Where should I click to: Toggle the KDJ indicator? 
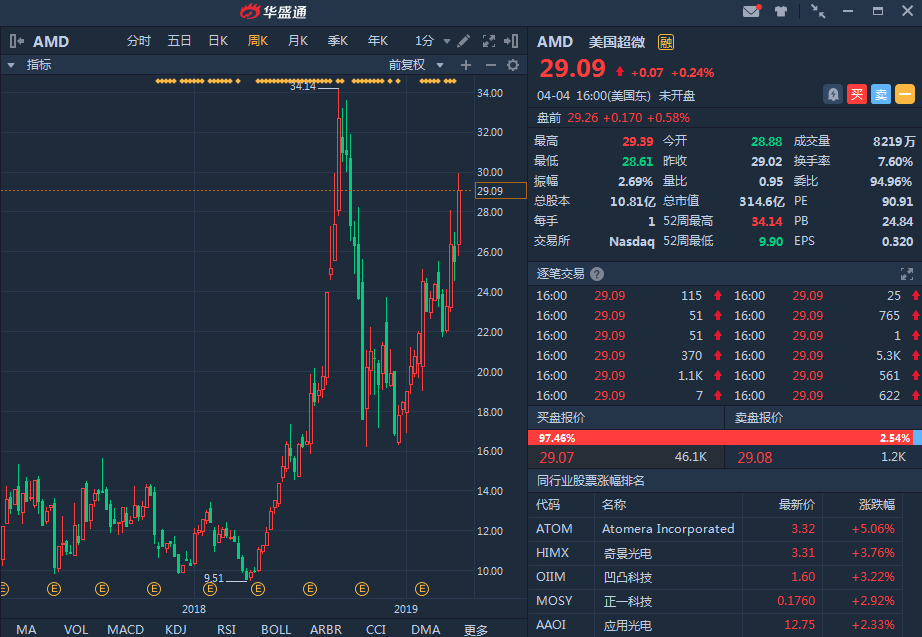(x=176, y=629)
